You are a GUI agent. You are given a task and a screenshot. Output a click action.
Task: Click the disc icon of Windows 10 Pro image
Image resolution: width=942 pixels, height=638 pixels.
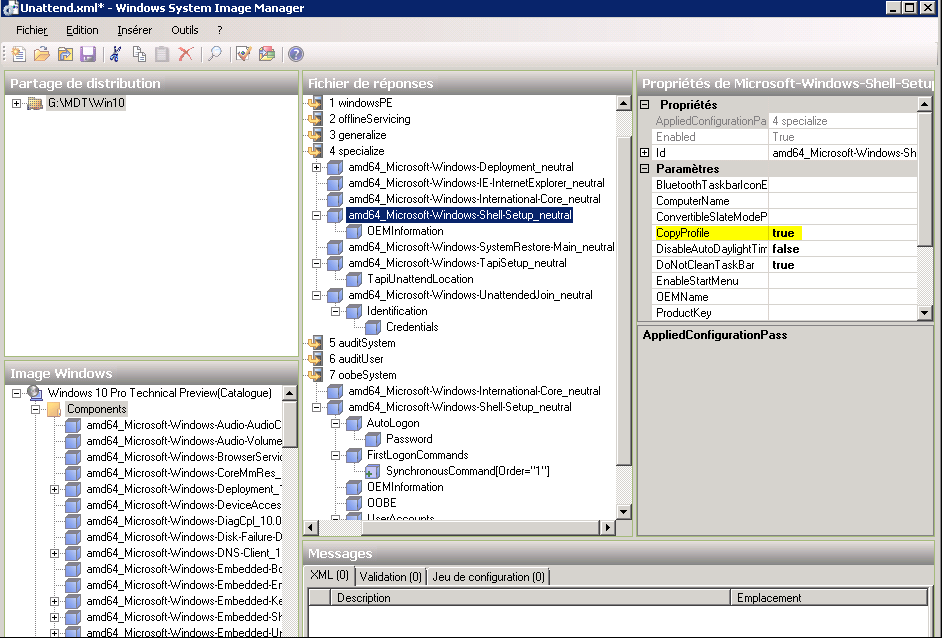click(35, 393)
